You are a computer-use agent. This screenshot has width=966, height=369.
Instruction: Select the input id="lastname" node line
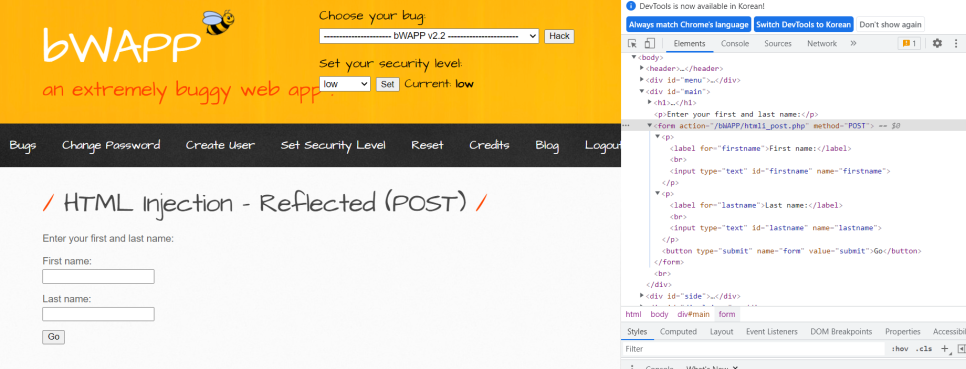(776, 227)
